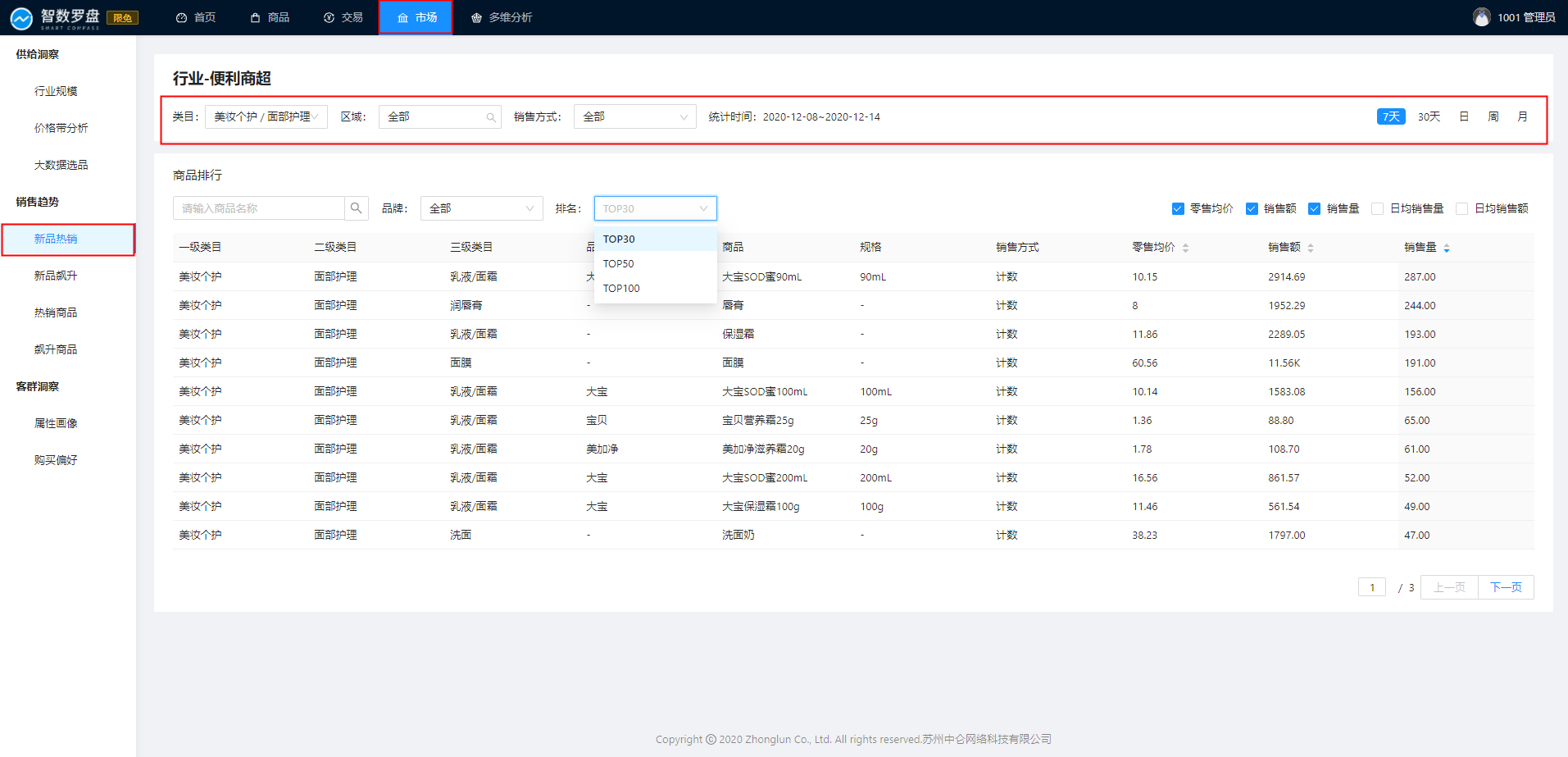Click the 下一页 next page button
Image resolution: width=1568 pixels, height=757 pixels.
[x=1505, y=587]
